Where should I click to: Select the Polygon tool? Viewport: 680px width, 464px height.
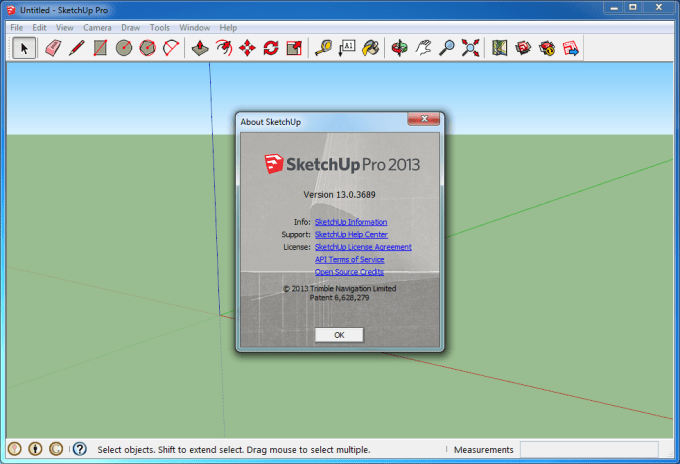(x=147, y=48)
